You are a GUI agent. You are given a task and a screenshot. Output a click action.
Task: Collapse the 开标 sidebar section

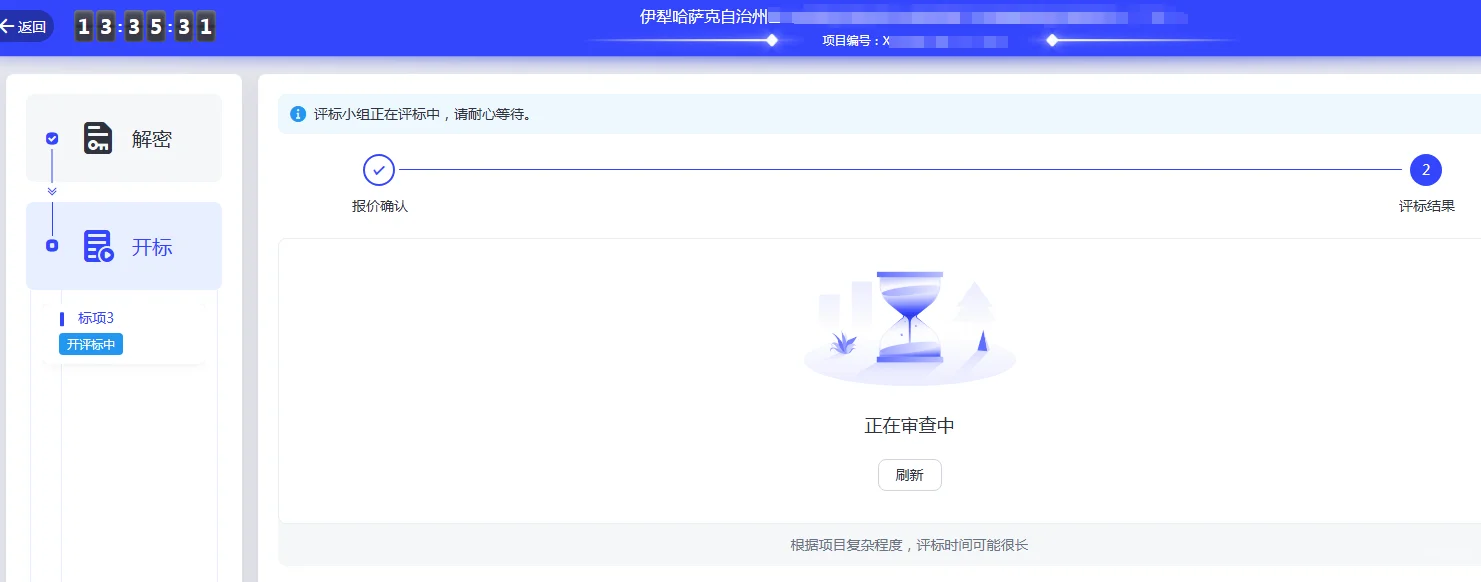click(124, 245)
